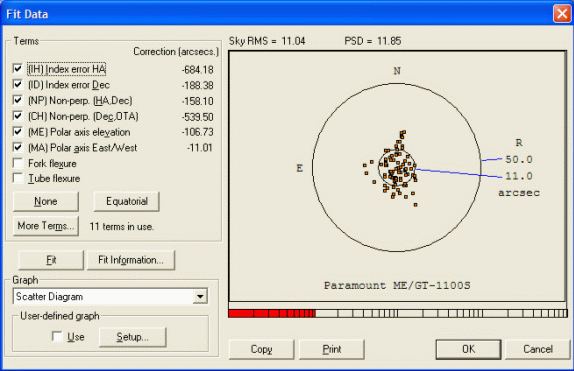The height and width of the screenshot is (371, 574).
Task: Run the Fit button
Action: [51, 260]
